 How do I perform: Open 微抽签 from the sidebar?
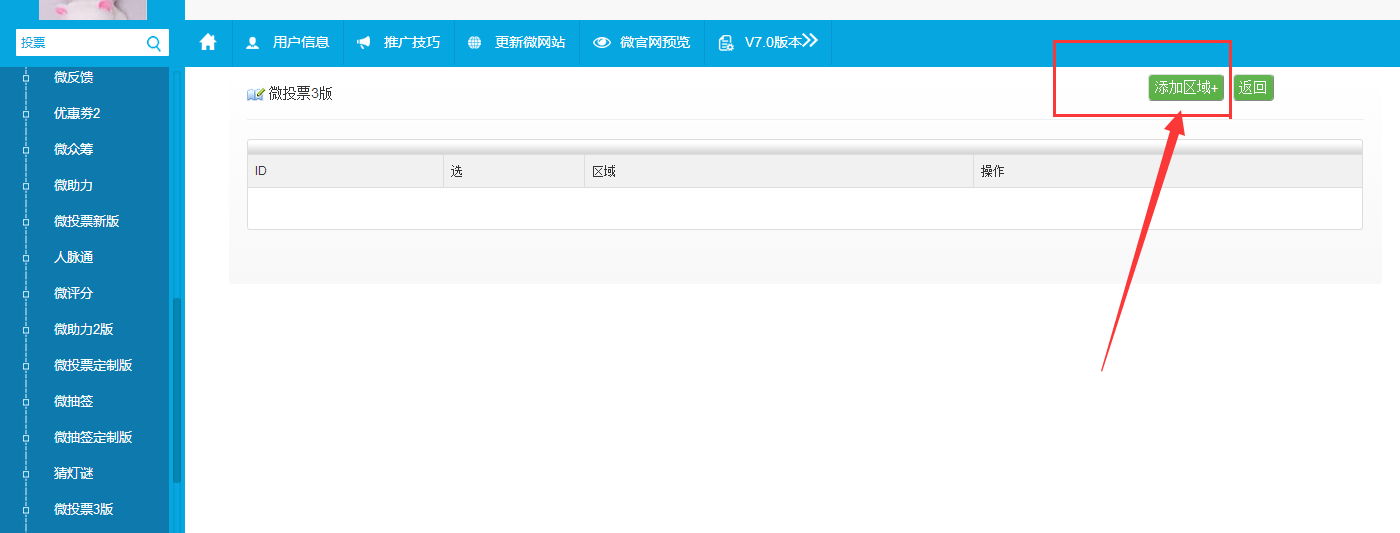pyautogui.click(x=74, y=401)
